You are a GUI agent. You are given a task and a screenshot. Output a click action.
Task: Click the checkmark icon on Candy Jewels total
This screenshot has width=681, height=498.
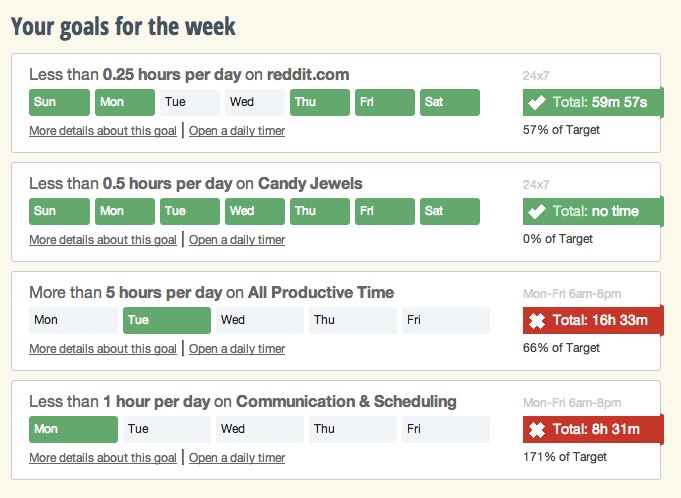(x=537, y=211)
